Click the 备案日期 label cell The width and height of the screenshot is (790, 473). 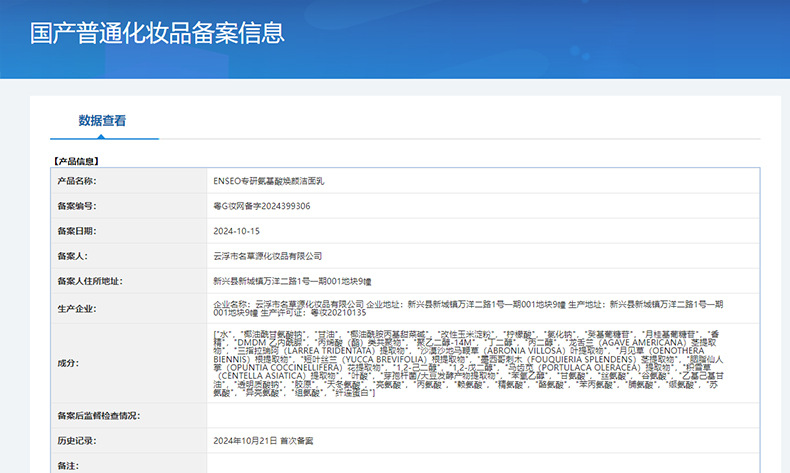point(128,231)
